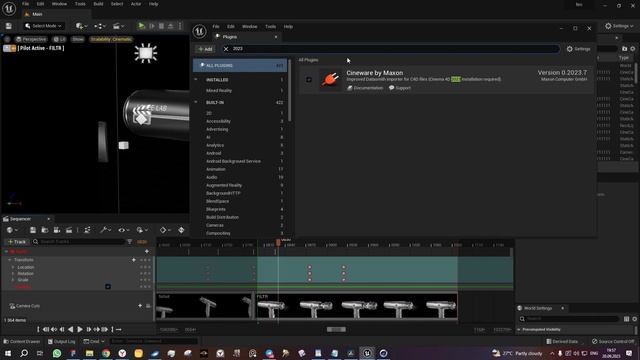640x360 pixels.
Task: Click the Save level icon in main toolbar
Action: pyautogui.click(x=9, y=26)
